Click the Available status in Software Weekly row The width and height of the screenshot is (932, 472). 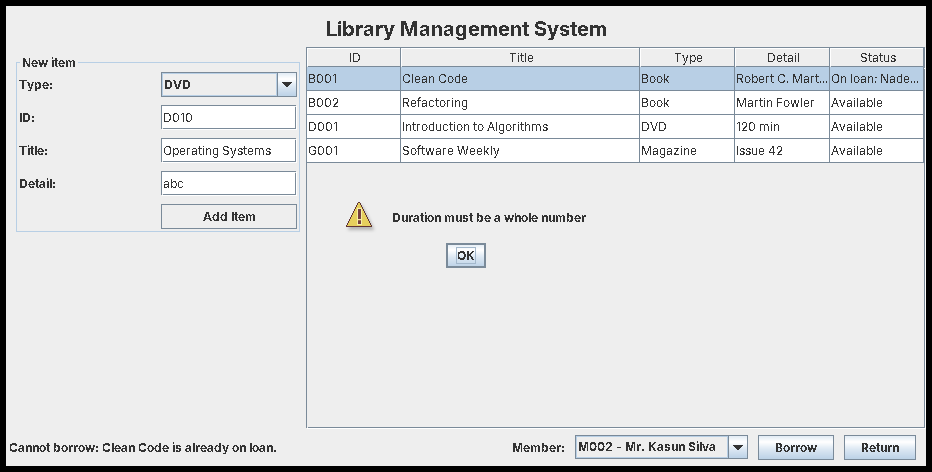click(x=877, y=150)
